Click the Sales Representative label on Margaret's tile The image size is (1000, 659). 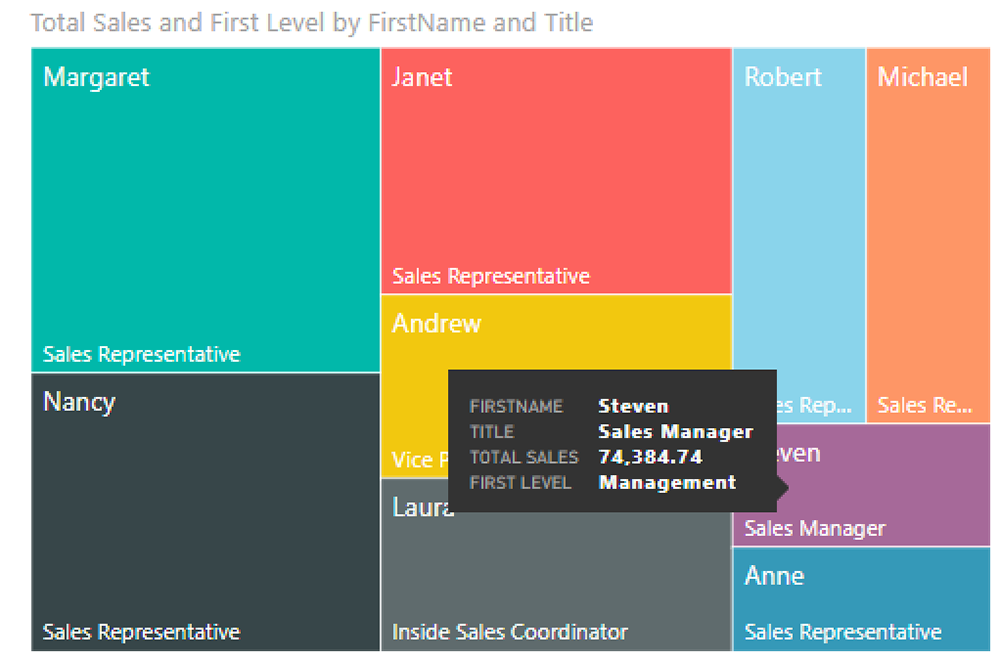coord(141,354)
